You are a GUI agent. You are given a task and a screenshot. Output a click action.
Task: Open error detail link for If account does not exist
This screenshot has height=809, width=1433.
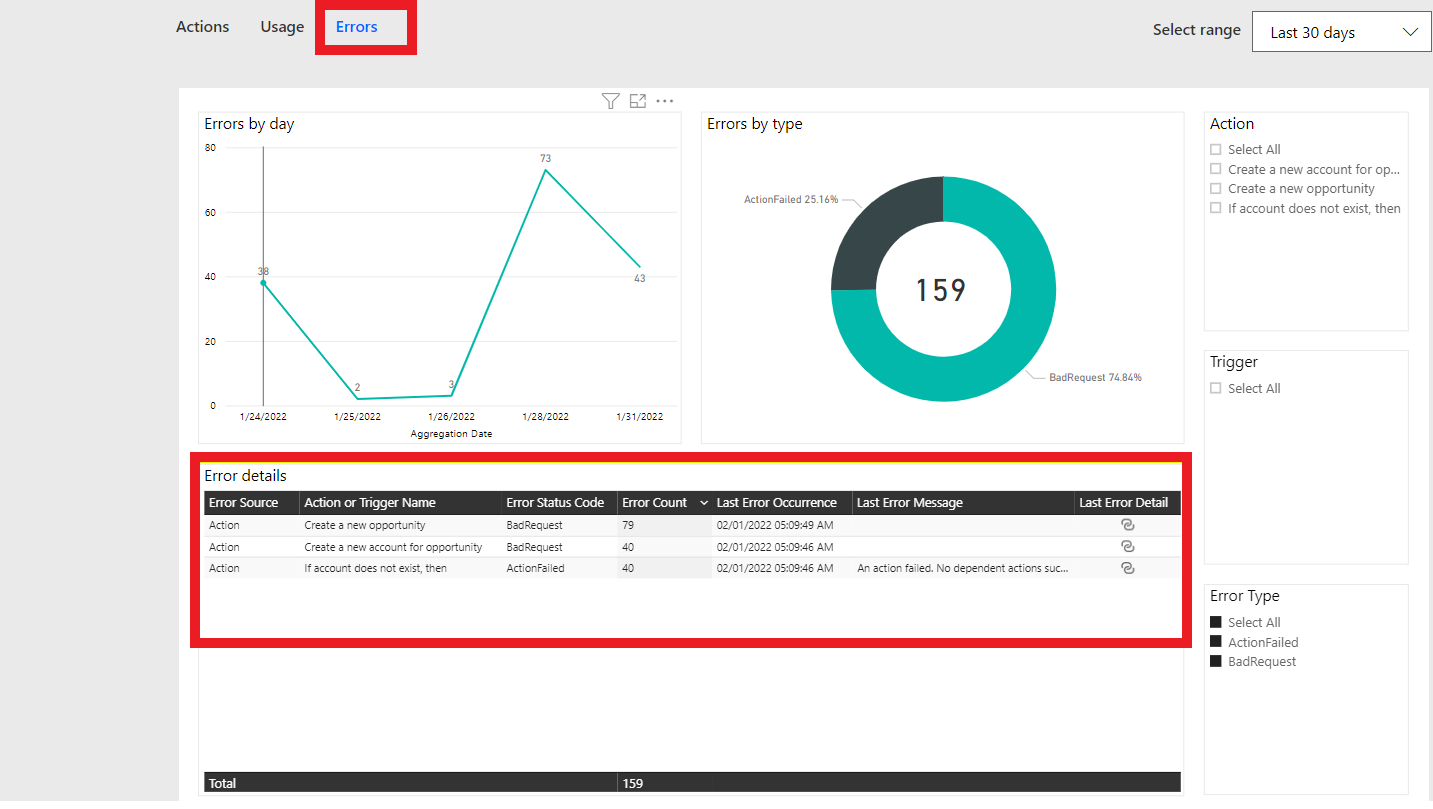[1128, 567]
